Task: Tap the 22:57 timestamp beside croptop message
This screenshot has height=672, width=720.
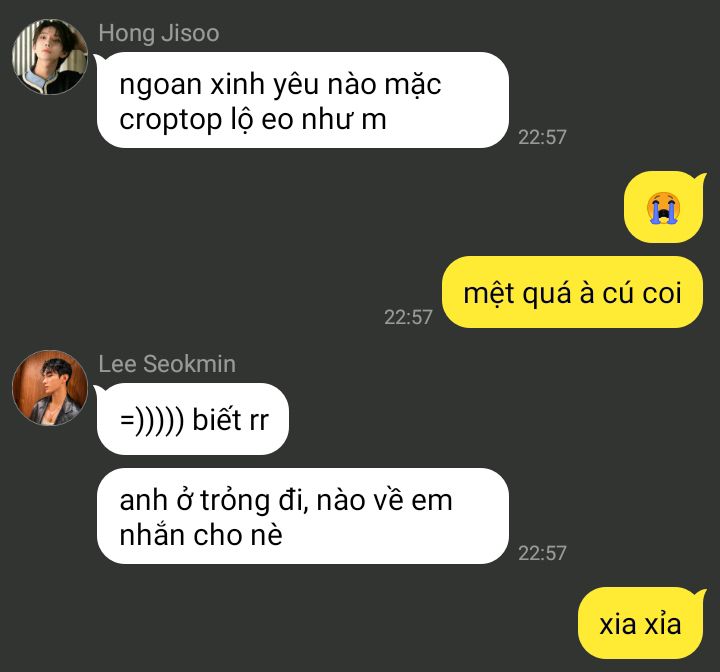Action: click(x=542, y=137)
